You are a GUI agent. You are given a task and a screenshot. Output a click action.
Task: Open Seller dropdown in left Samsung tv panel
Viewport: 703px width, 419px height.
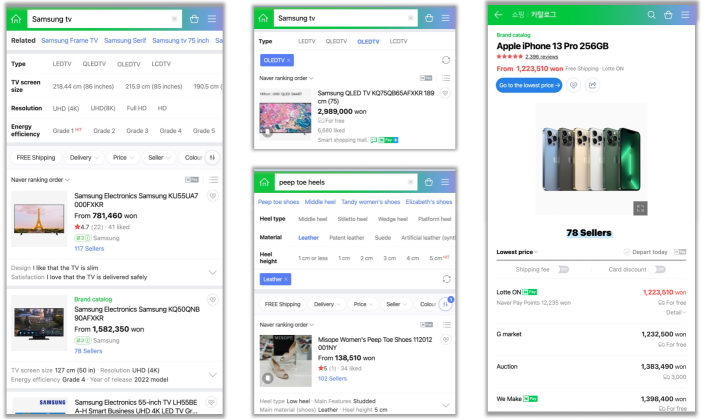point(159,158)
